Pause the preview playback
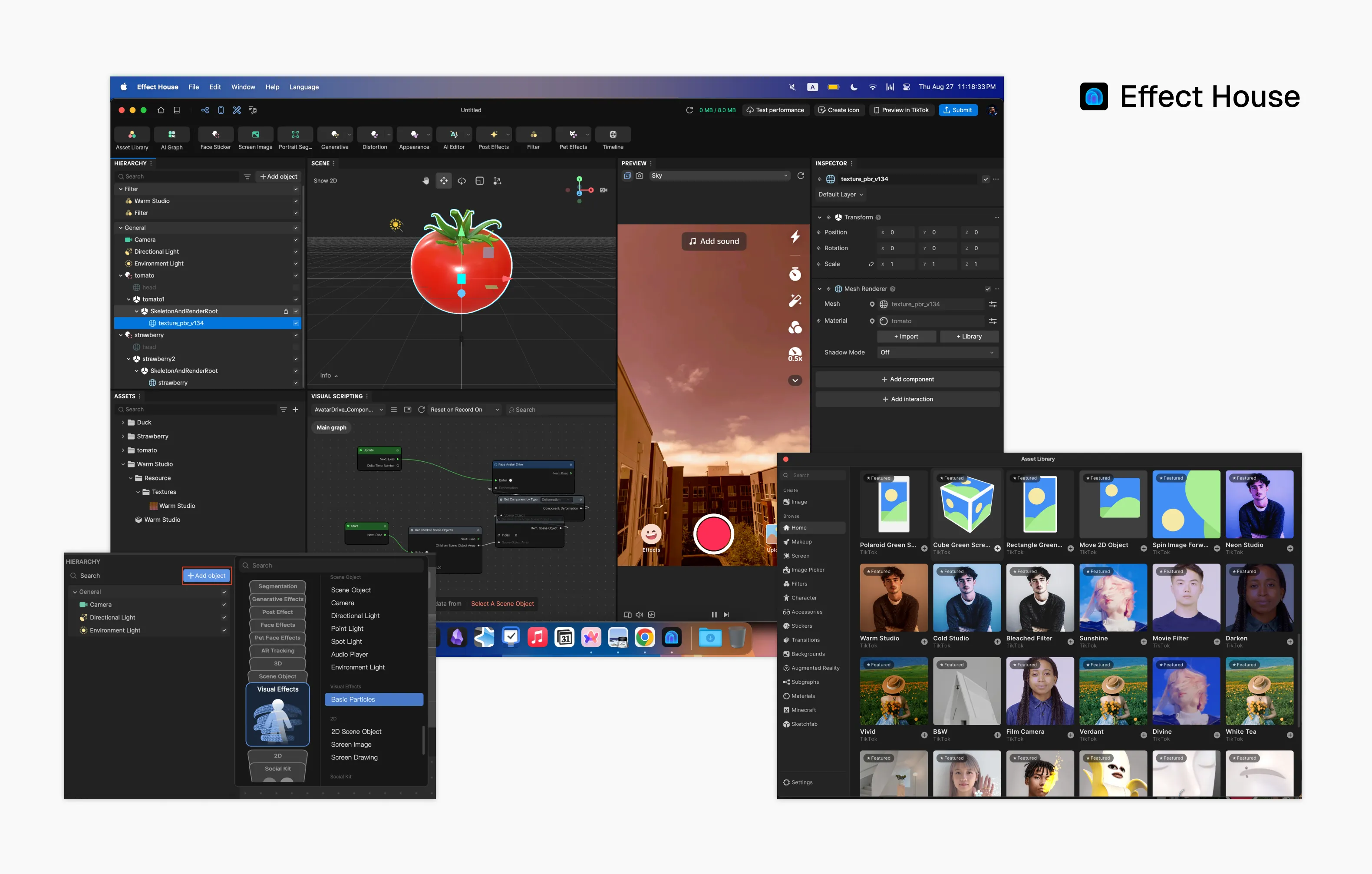 (x=714, y=615)
